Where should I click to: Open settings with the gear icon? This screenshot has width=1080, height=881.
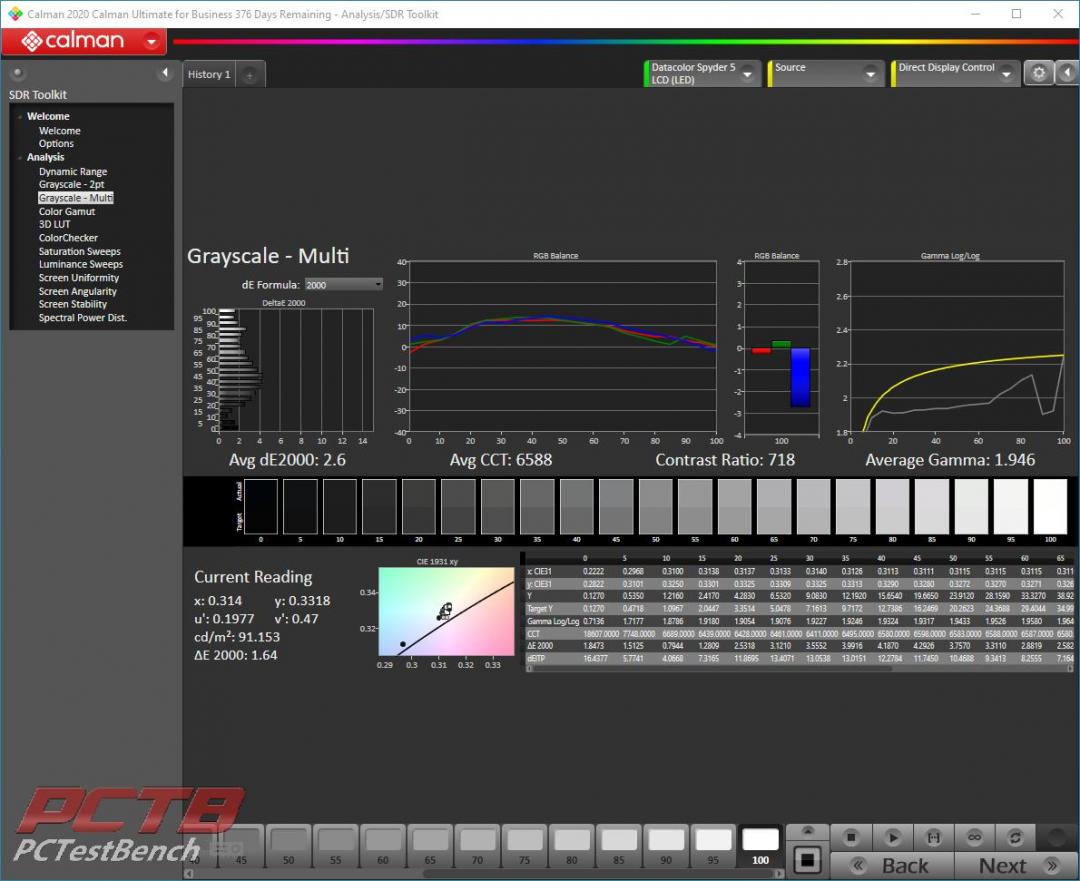(x=1040, y=73)
